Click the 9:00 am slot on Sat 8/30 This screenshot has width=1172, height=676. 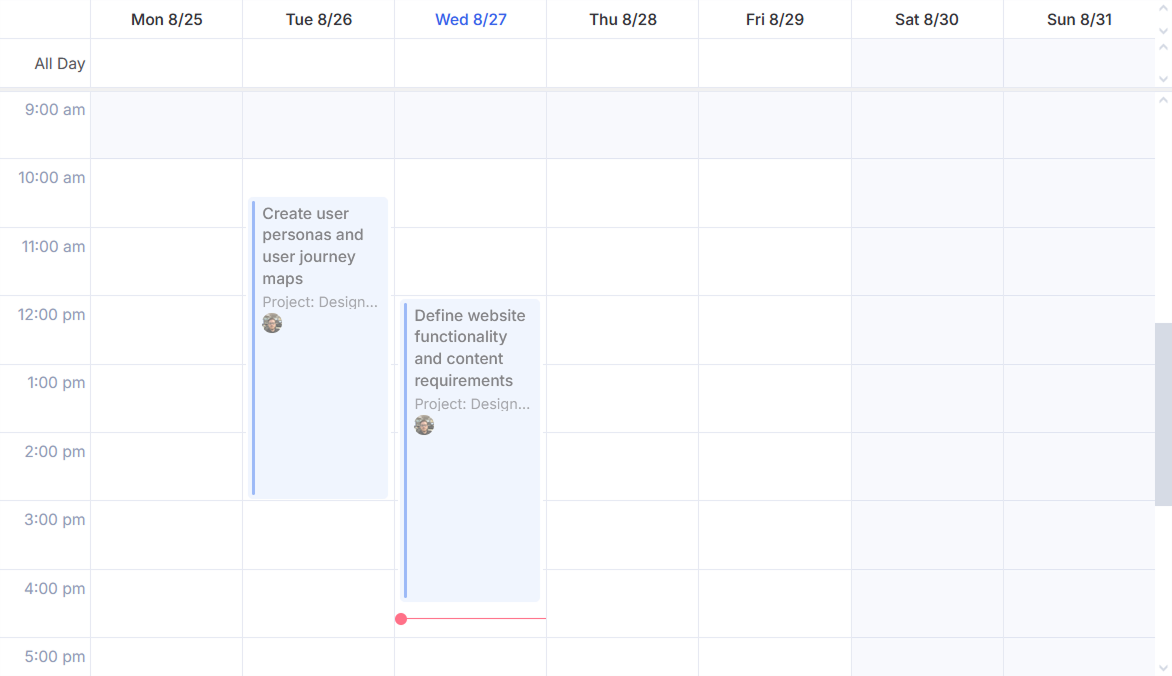tap(927, 125)
